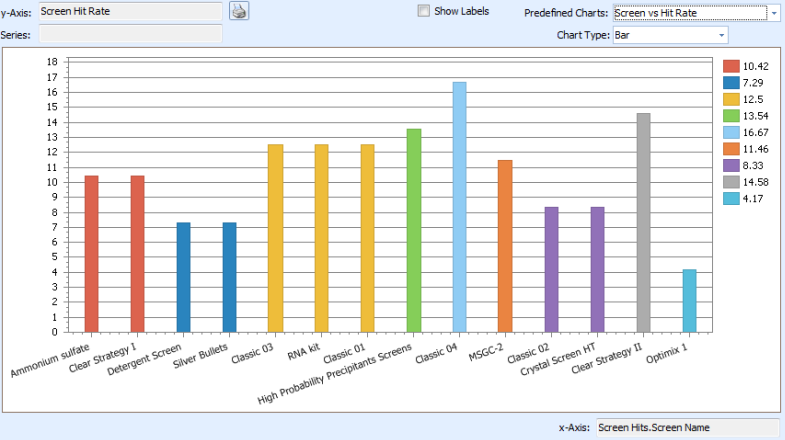Click the 4.17 legend value text
This screenshot has height=440, width=785.
click(753, 198)
